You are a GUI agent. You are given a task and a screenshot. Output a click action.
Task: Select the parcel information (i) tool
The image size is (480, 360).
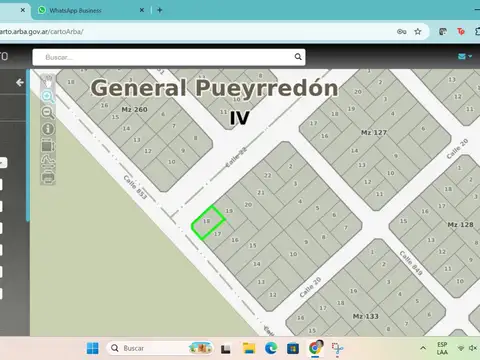point(48,129)
